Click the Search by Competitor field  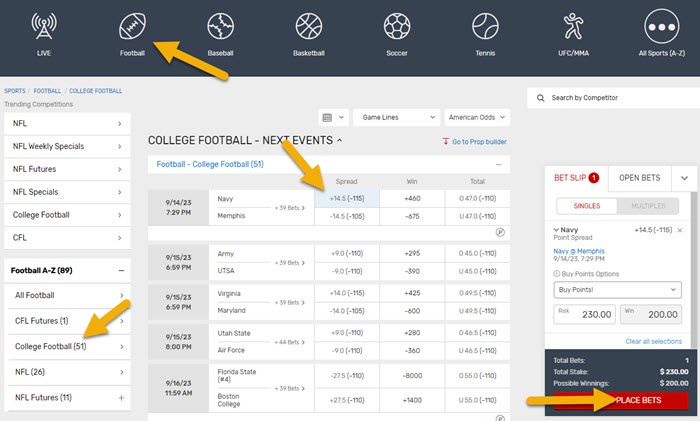pyautogui.click(x=610, y=98)
